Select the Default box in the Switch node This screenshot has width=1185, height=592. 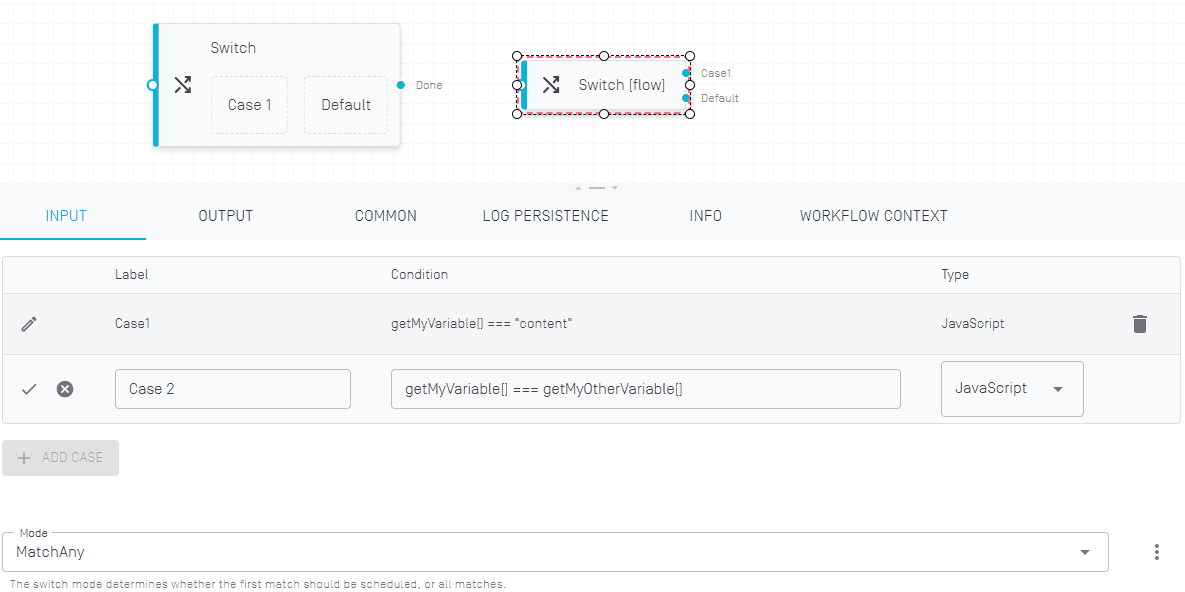(x=346, y=105)
